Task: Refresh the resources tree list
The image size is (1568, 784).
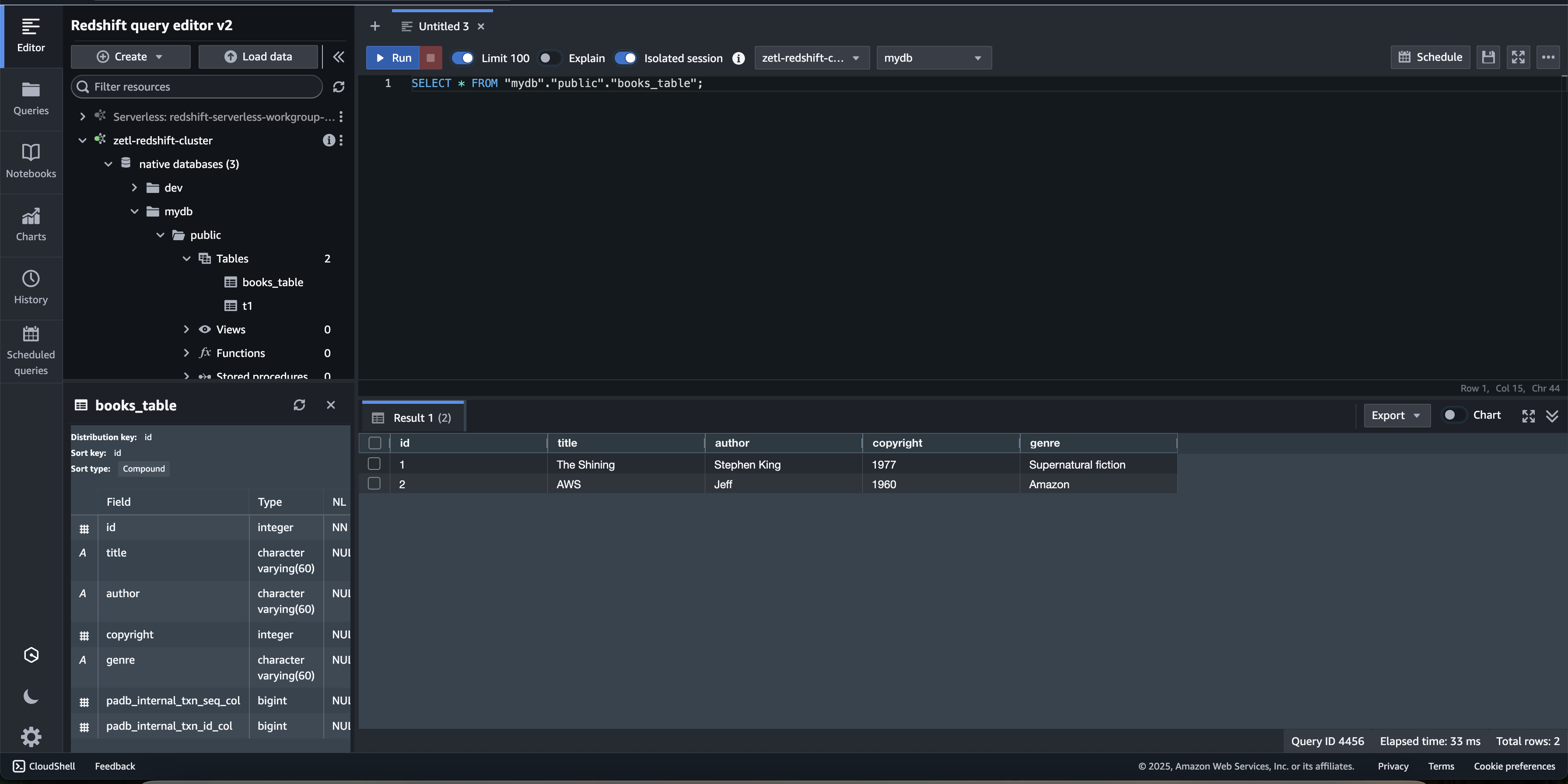Action: click(339, 87)
